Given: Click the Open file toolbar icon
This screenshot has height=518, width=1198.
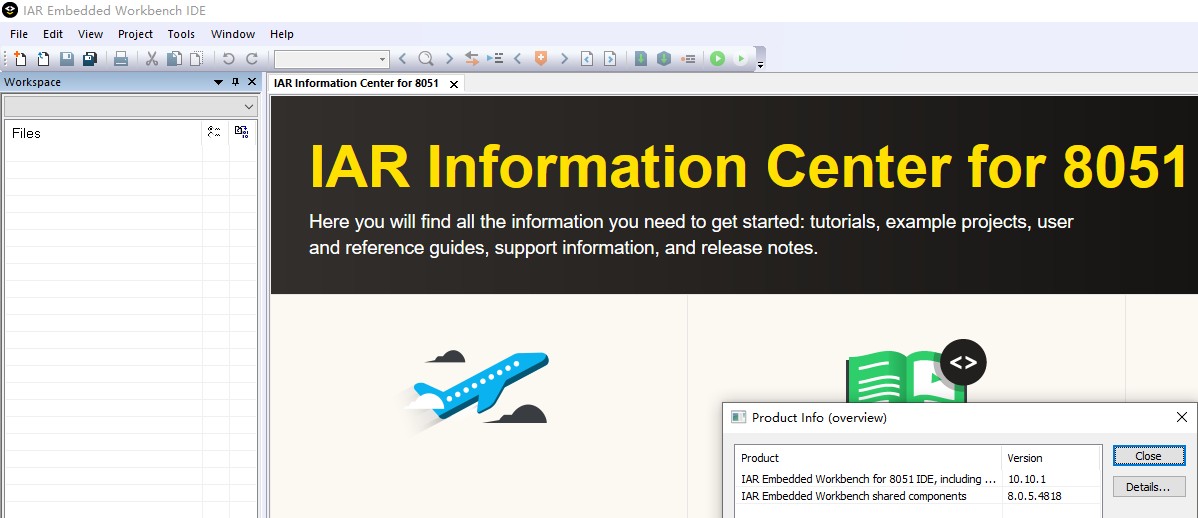Looking at the screenshot, I should point(44,59).
